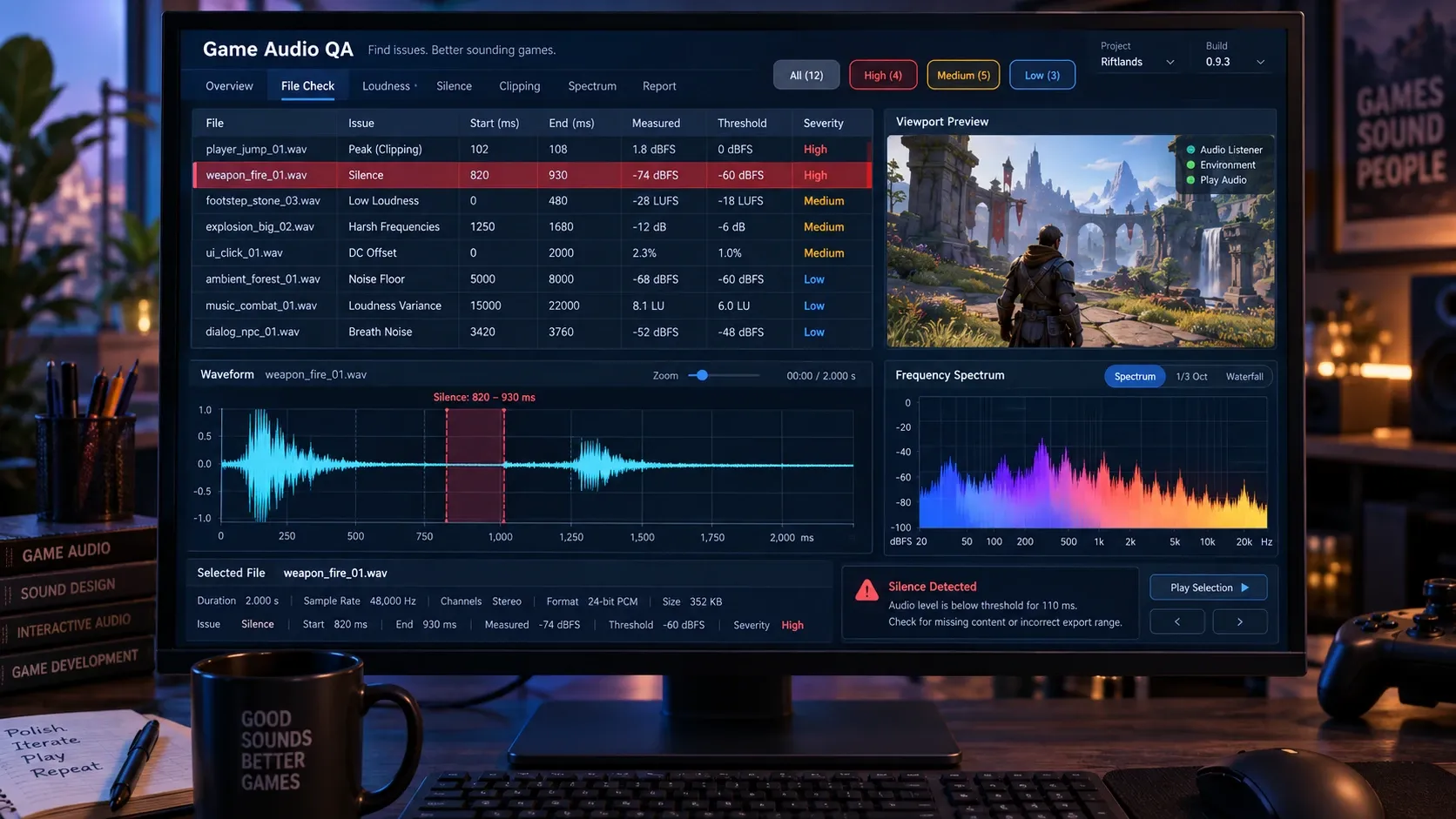Show Low (3) severity issues
Viewport: 1456px width, 819px height.
click(x=1041, y=75)
